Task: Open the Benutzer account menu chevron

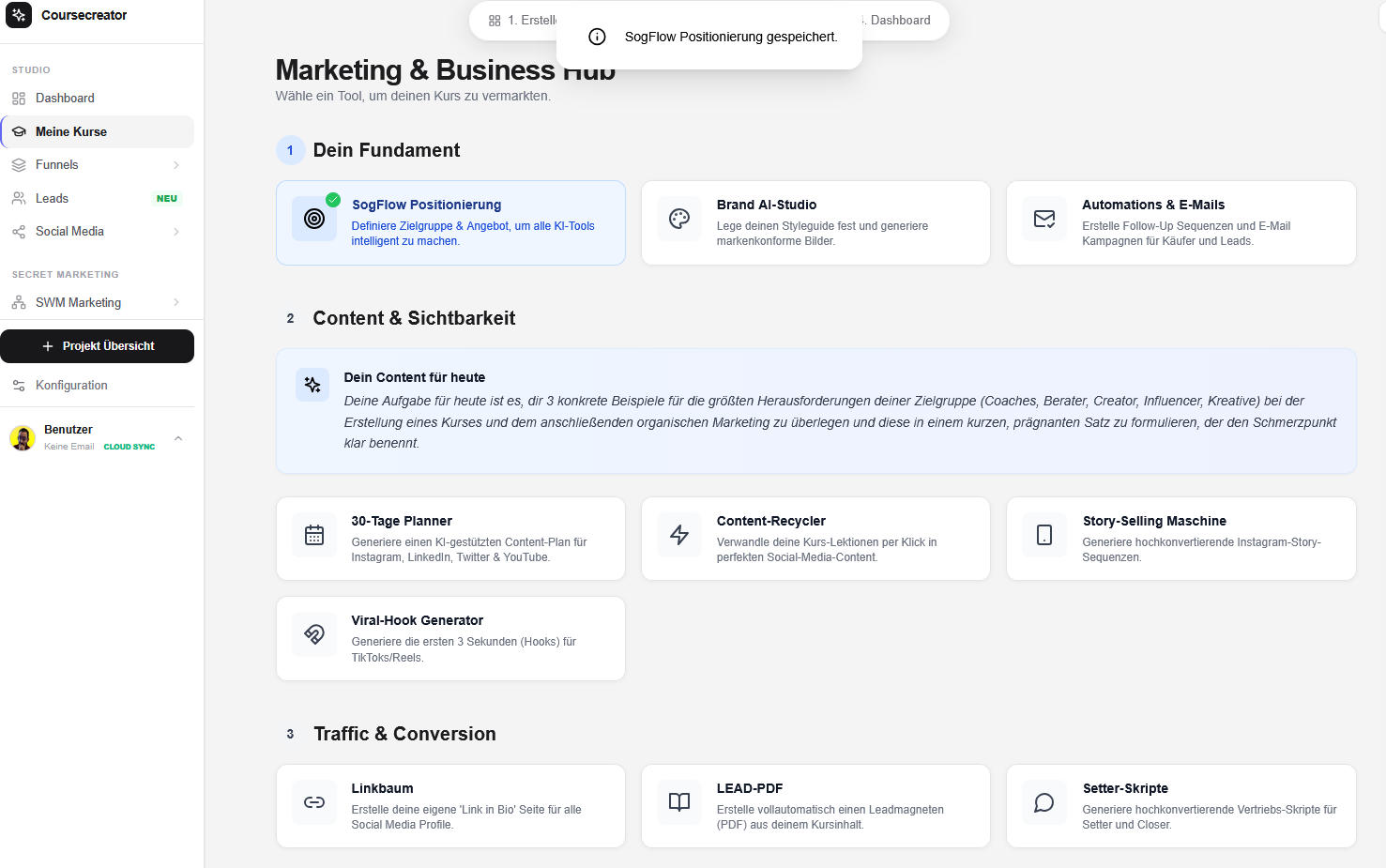Action: pyautogui.click(x=178, y=438)
